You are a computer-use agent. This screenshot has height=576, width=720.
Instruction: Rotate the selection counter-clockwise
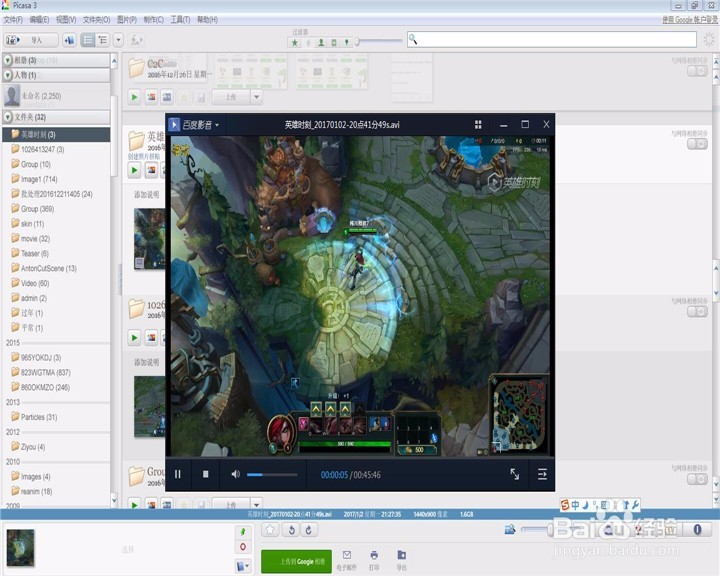pyautogui.click(x=291, y=530)
